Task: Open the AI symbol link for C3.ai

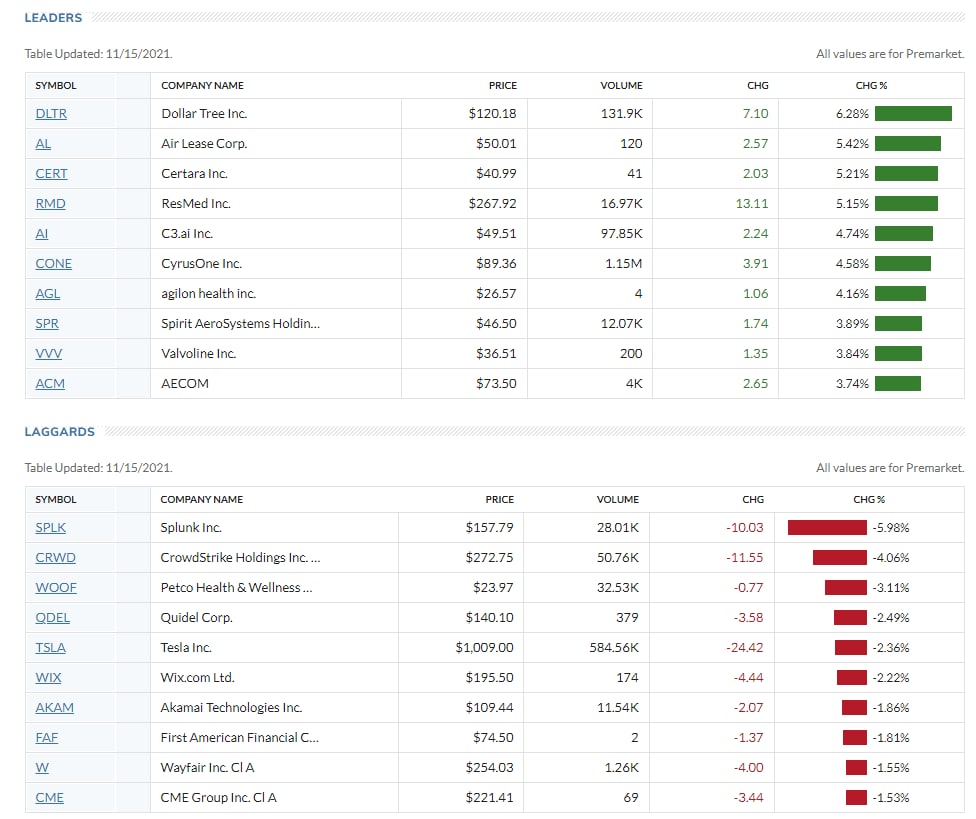Action: tap(42, 233)
